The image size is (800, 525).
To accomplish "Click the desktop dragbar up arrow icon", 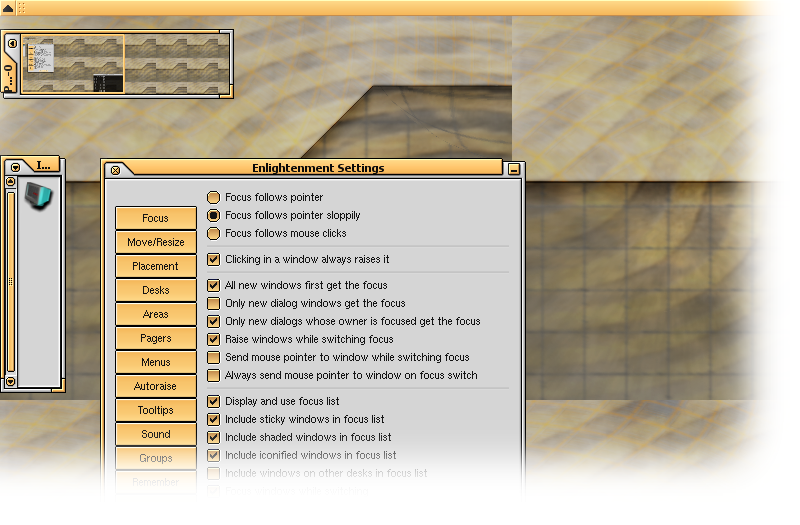I will point(8,8).
